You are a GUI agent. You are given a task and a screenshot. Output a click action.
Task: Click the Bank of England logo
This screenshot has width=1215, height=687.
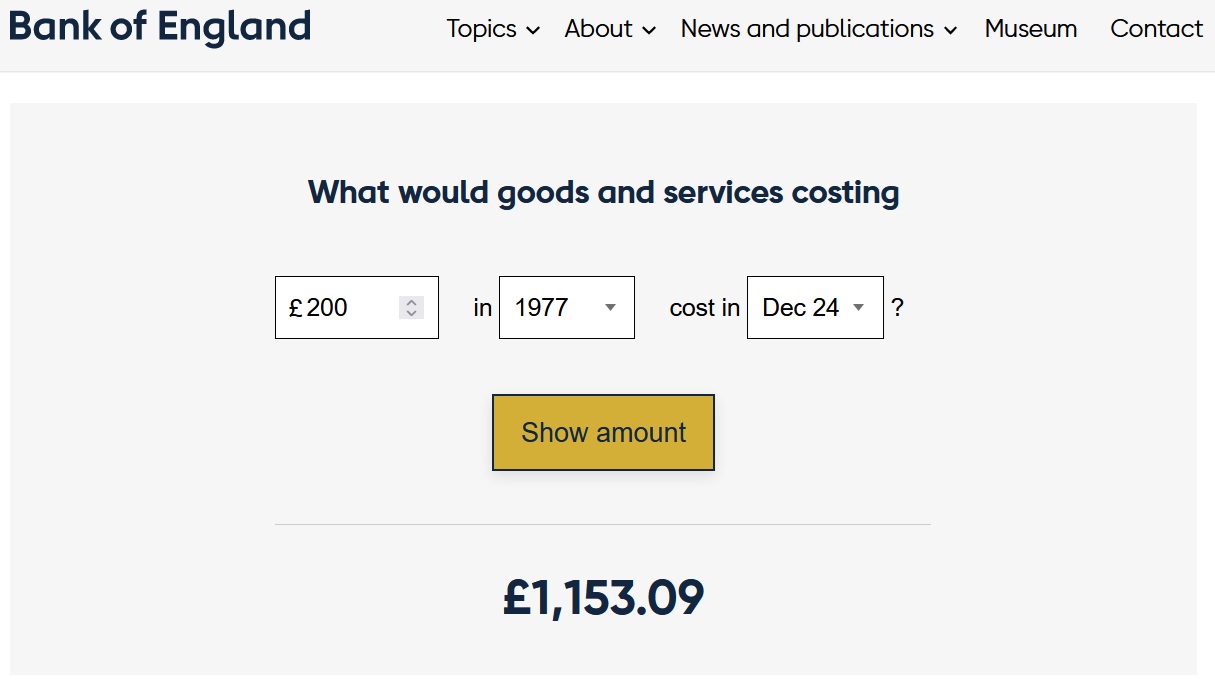coord(160,27)
